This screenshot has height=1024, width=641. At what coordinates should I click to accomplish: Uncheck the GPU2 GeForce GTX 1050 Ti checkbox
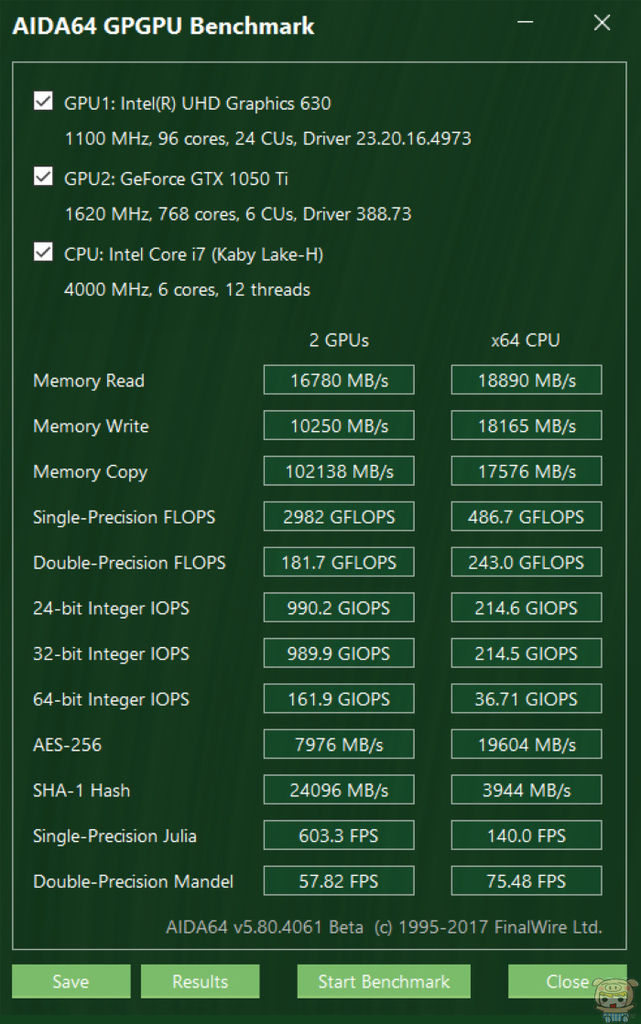click(x=43, y=176)
